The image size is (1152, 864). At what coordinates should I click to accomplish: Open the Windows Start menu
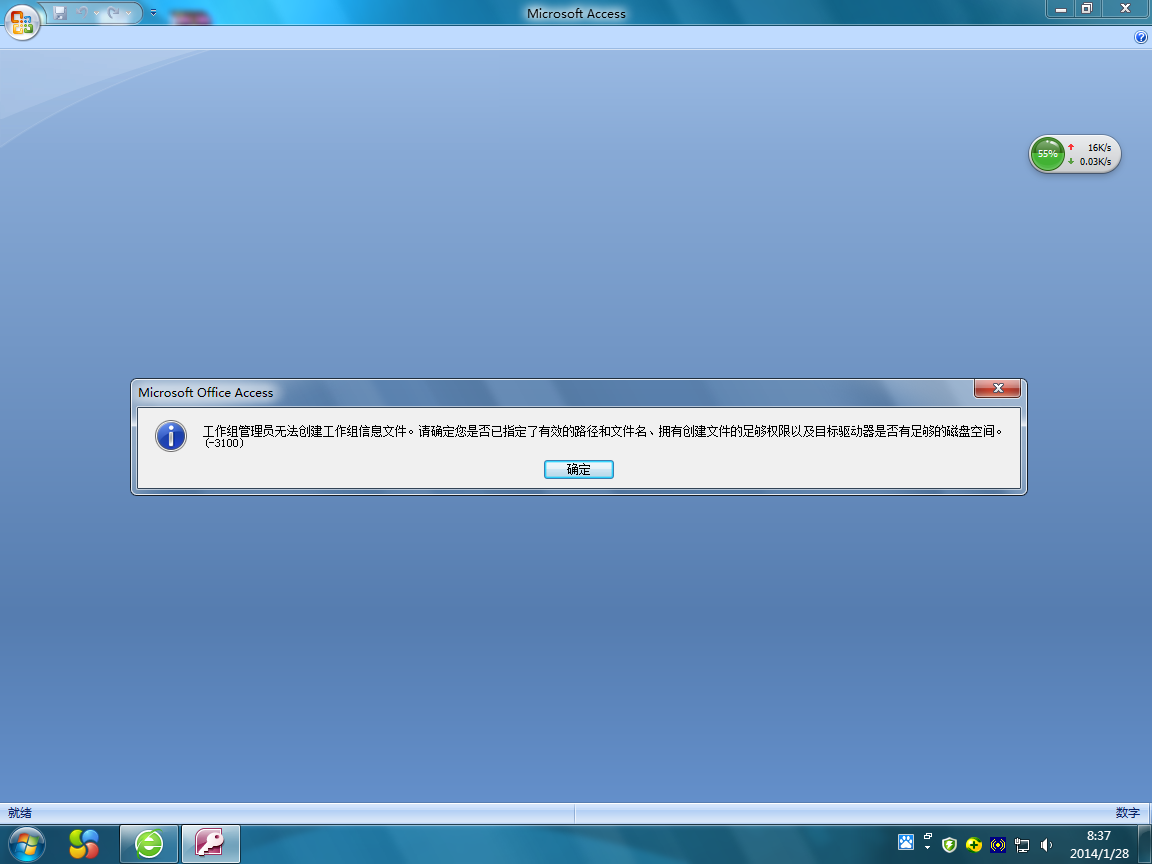coord(26,844)
